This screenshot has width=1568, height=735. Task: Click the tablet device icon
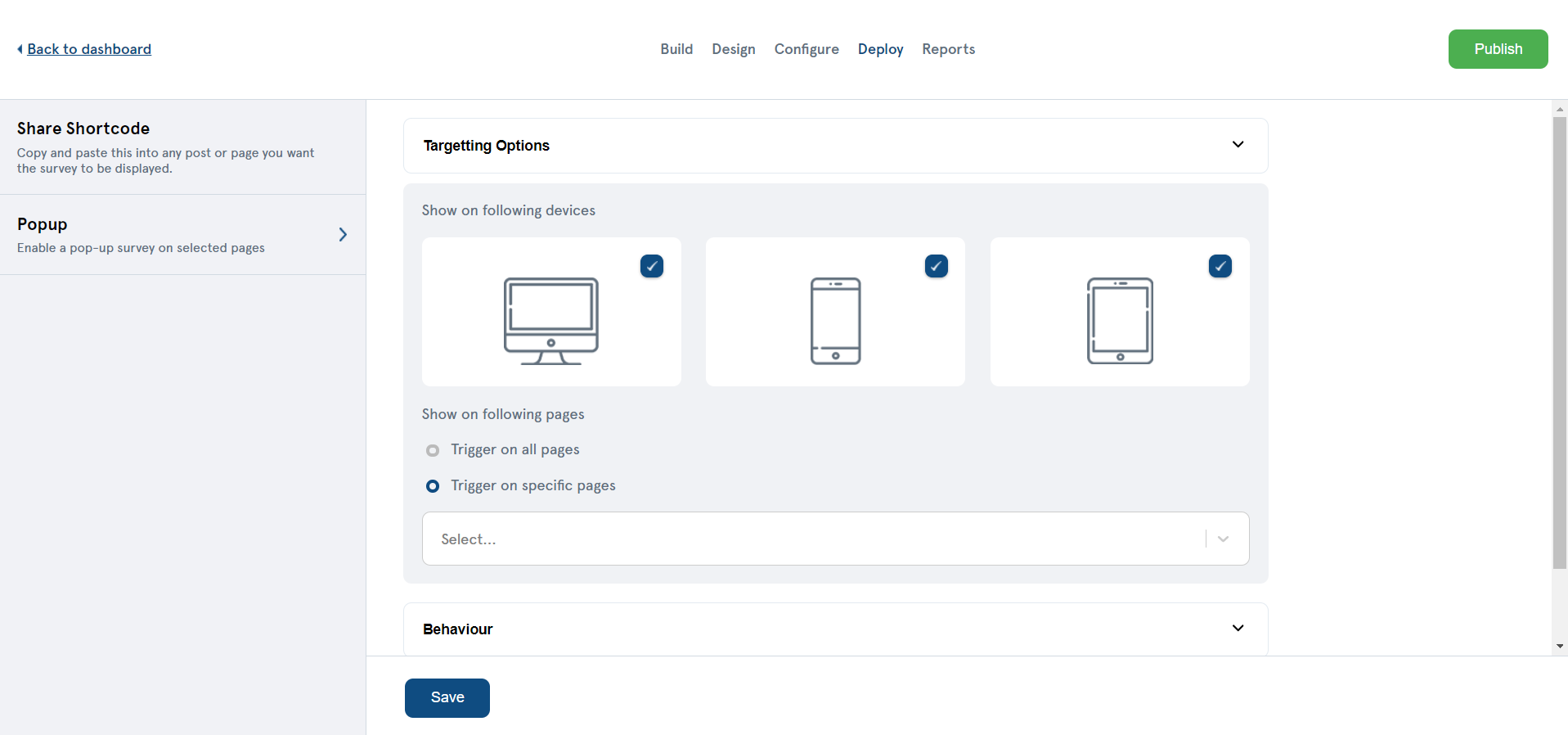pos(1119,320)
